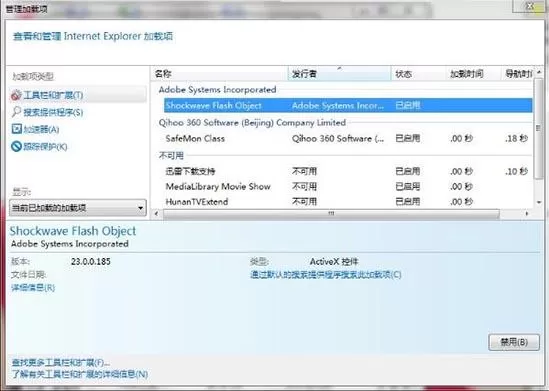The image size is (549, 391).
Task: Select Toolbars and Extensions (工具栏和扩展) type
Action: coord(78,95)
